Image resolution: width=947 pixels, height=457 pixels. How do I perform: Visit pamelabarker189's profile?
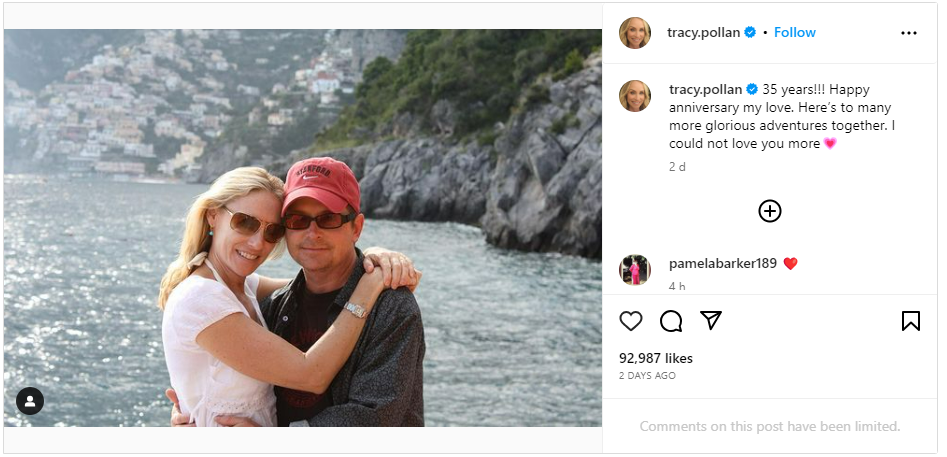click(723, 263)
